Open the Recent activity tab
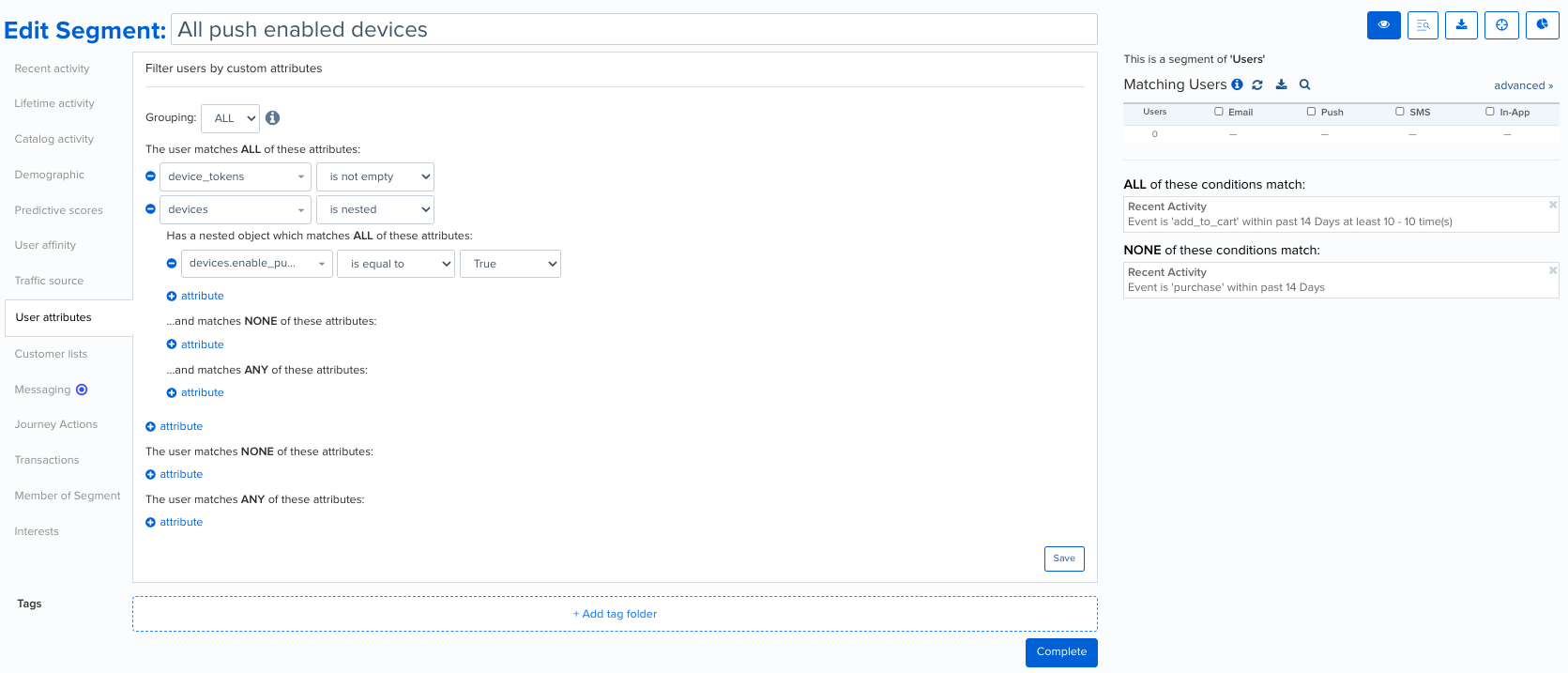1568x673 pixels. tap(53, 69)
